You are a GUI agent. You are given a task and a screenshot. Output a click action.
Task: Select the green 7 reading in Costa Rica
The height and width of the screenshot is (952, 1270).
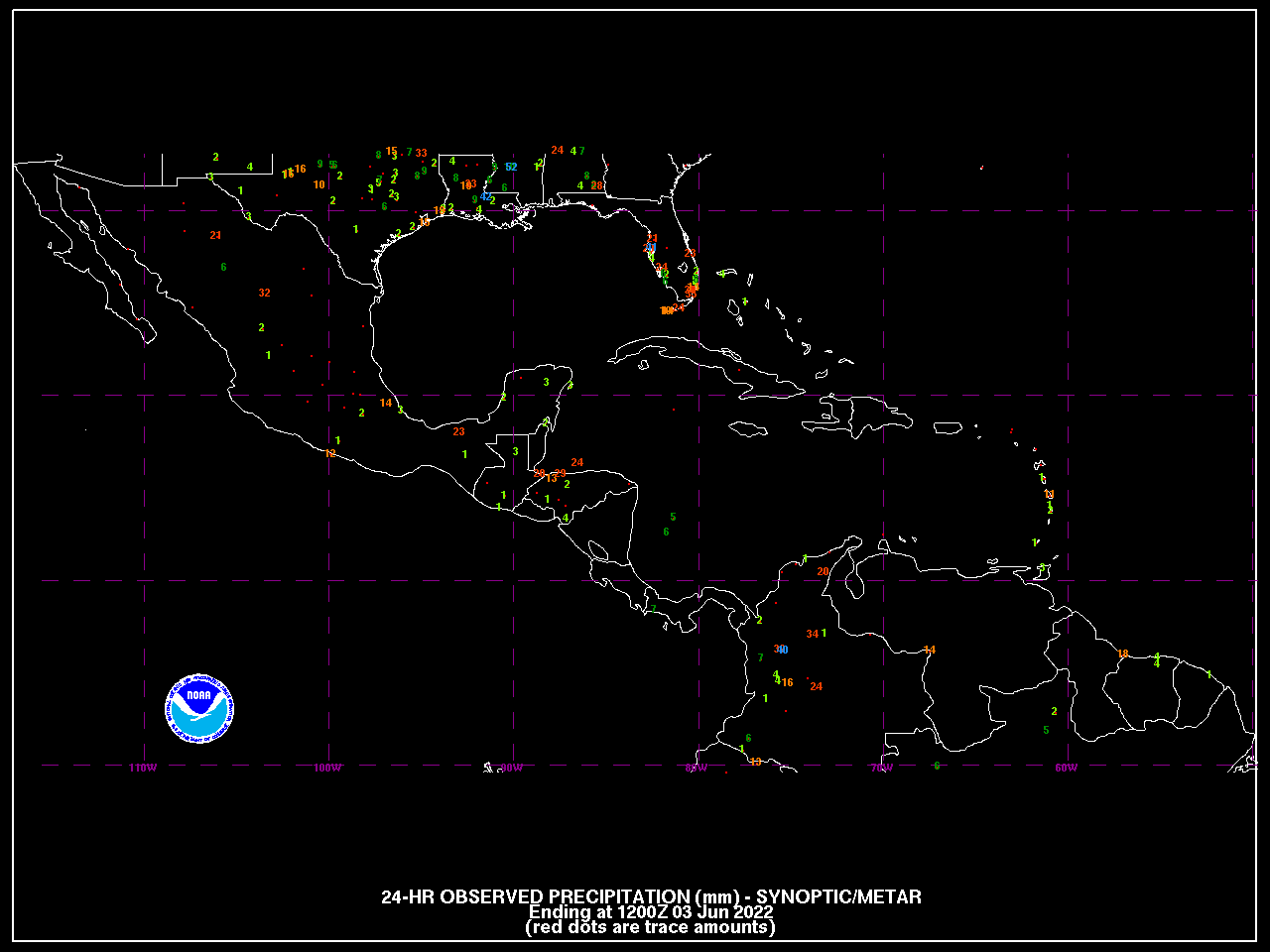pos(653,608)
